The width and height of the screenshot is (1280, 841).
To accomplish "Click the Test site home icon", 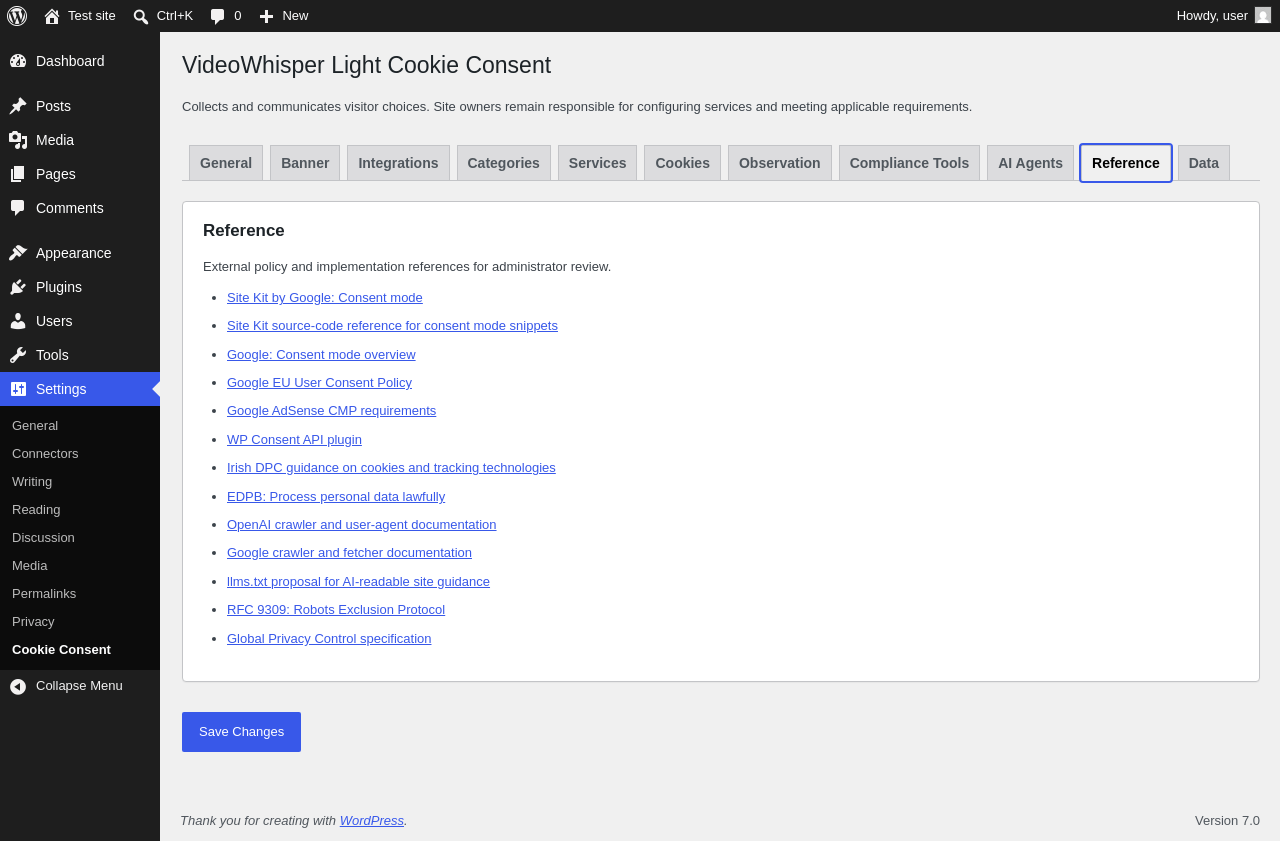I will [52, 16].
